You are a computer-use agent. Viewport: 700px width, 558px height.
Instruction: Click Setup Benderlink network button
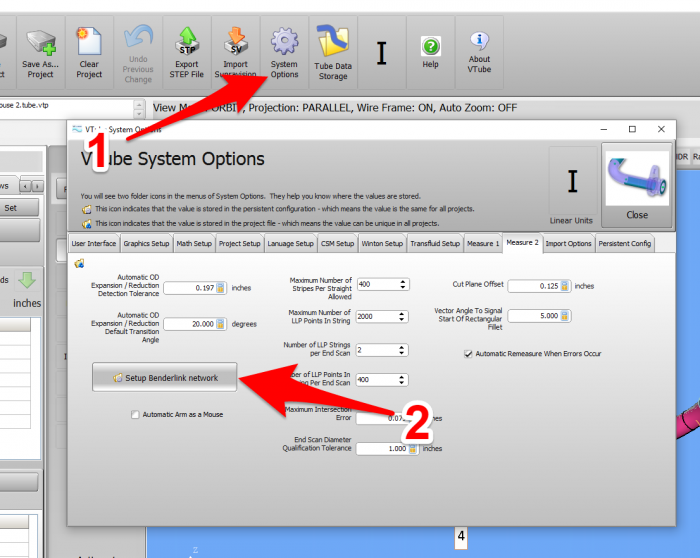(165, 378)
